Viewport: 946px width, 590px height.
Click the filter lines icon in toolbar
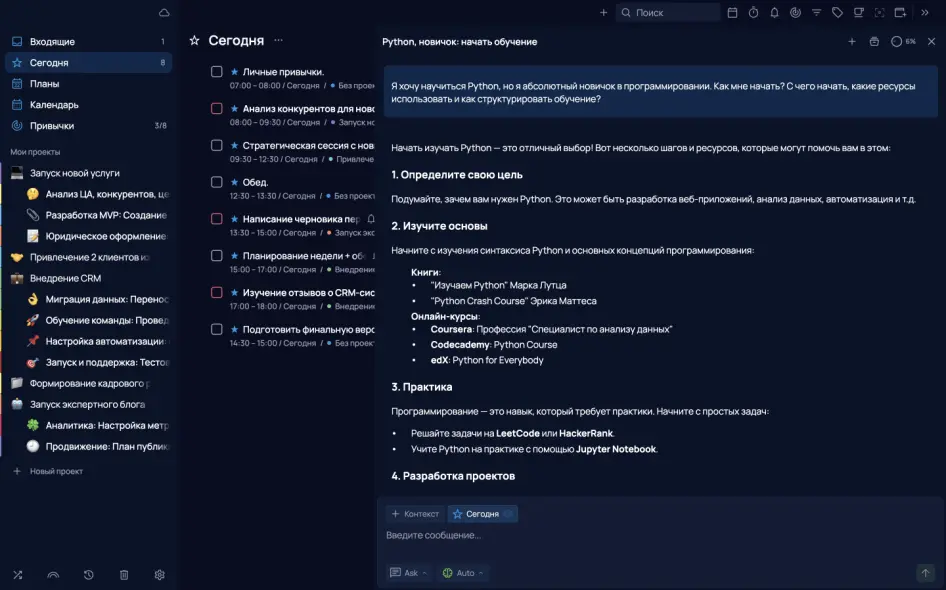pyautogui.click(x=816, y=13)
